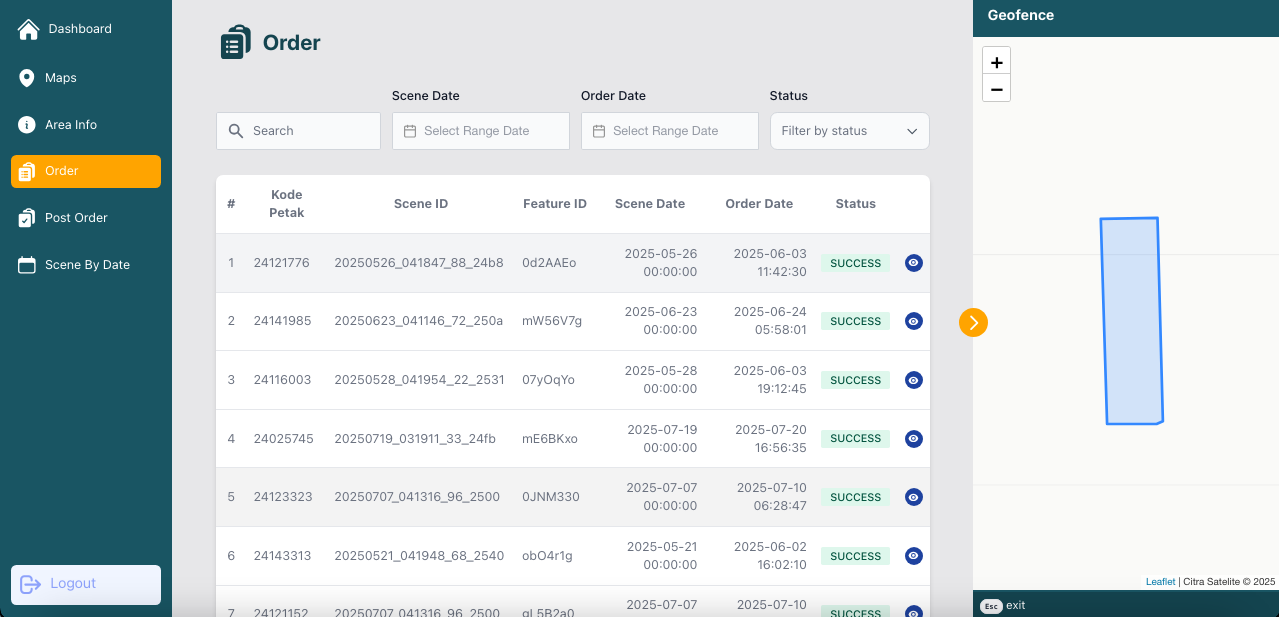
Task: Collapse Geofence panel with orange arrow
Action: point(973,322)
